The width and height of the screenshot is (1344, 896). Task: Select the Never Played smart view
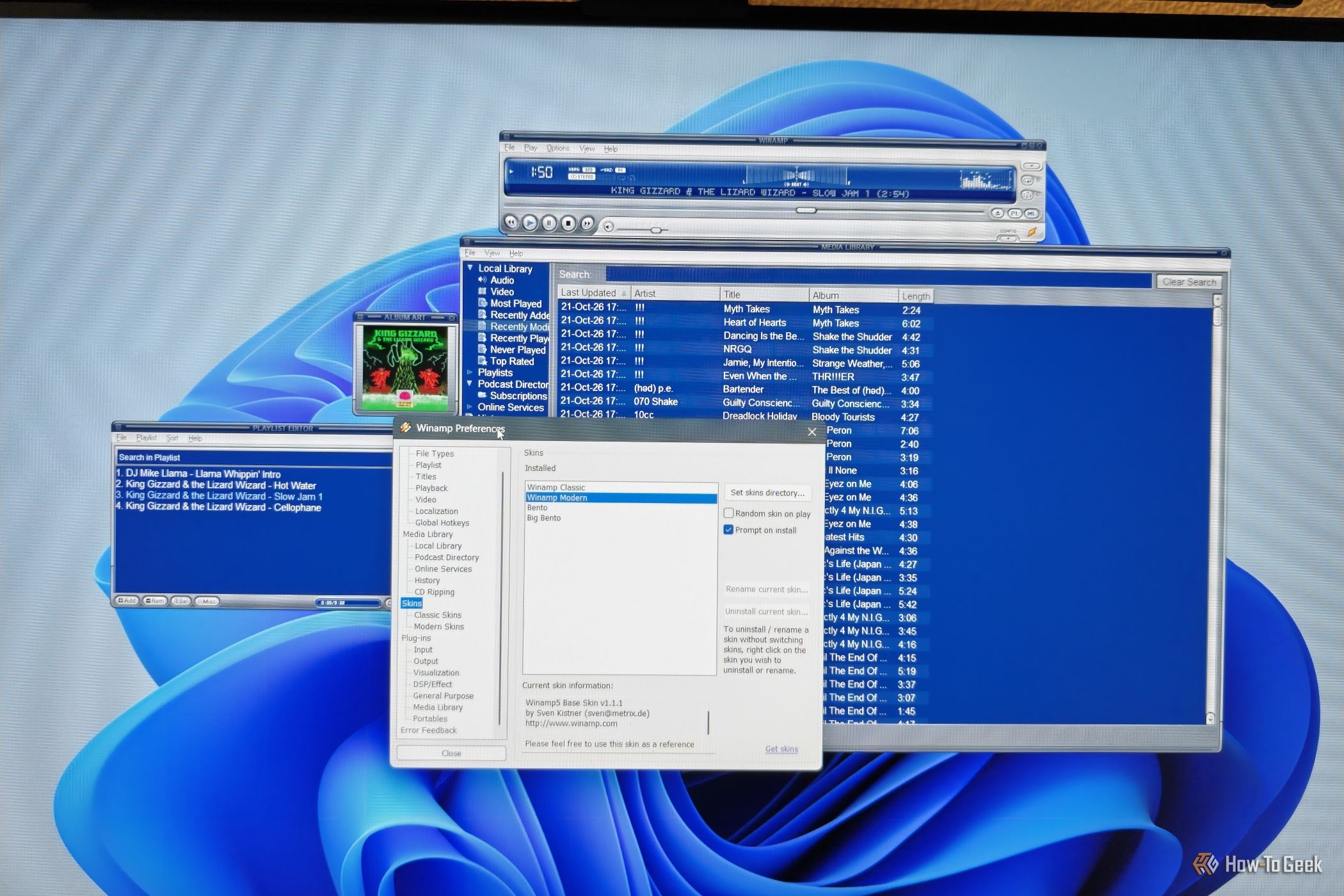(x=518, y=349)
